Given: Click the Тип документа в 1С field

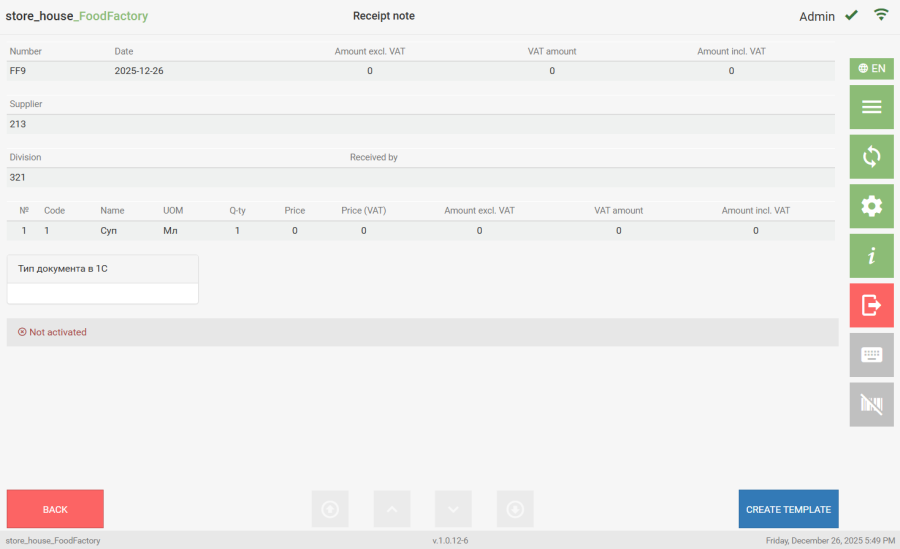Looking at the screenshot, I should 103,293.
